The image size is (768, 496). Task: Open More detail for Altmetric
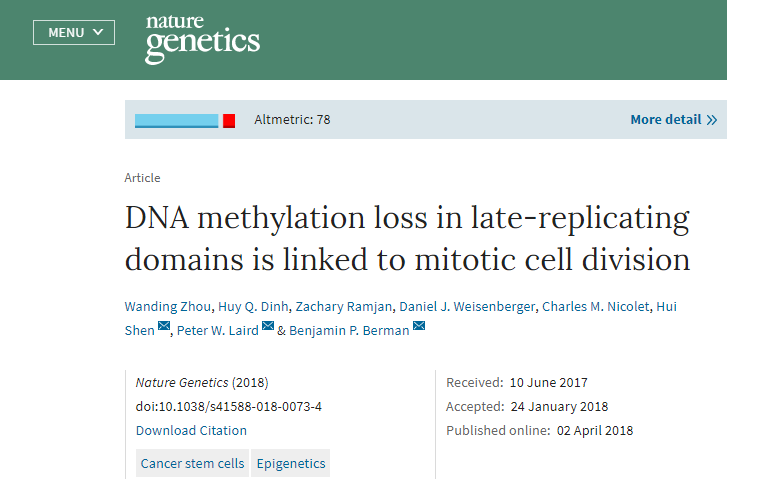coord(673,119)
